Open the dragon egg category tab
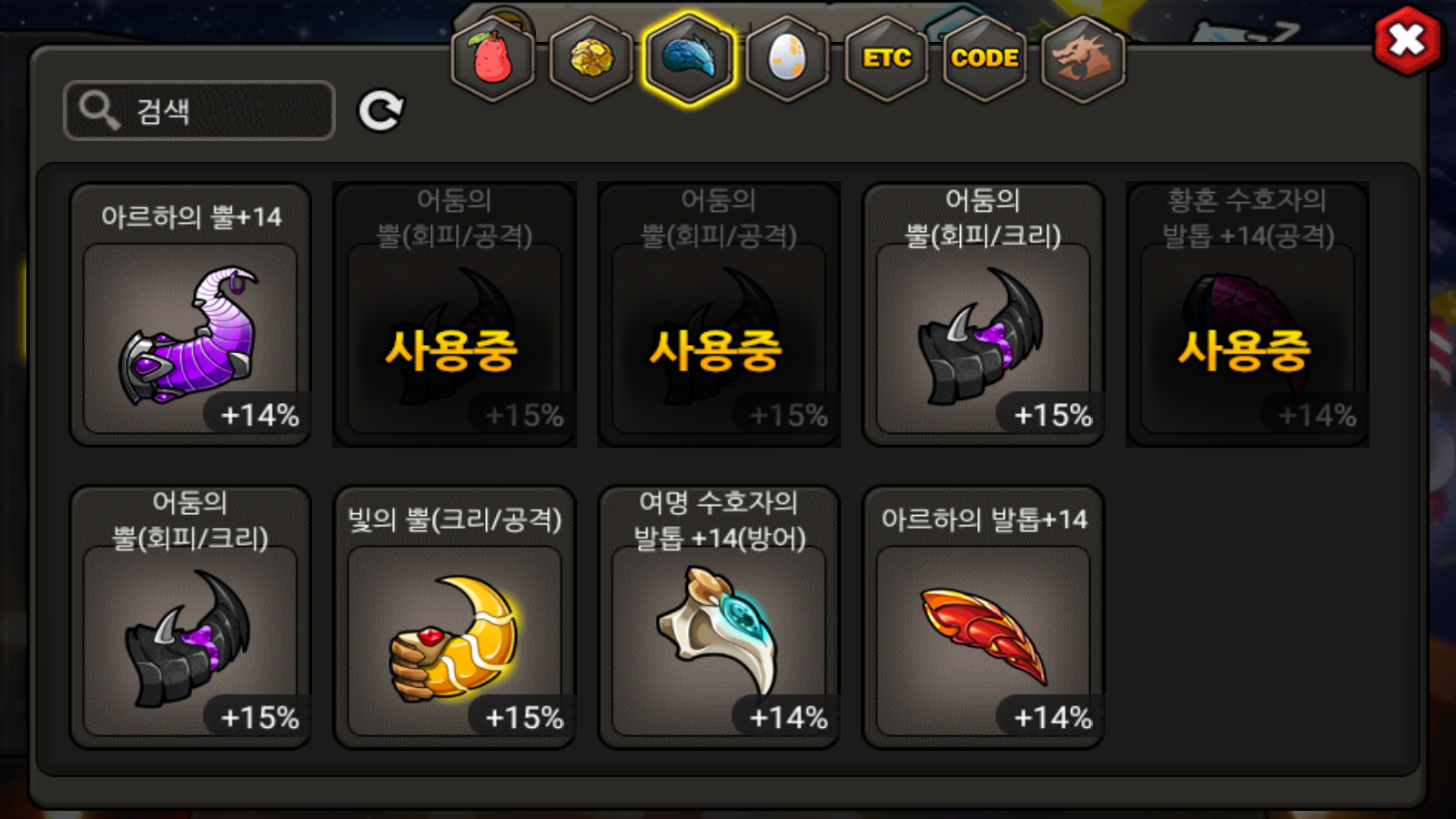This screenshot has width=1456, height=819. tap(788, 59)
